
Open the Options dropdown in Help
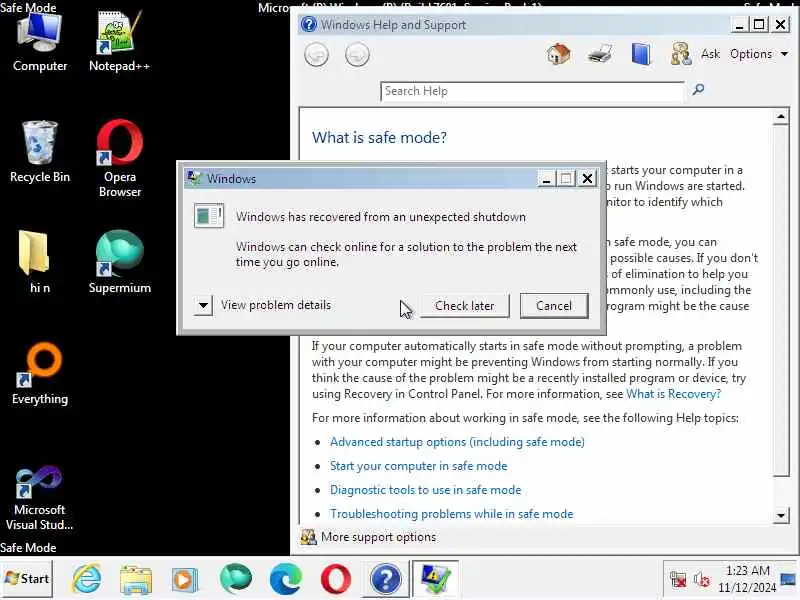759,54
